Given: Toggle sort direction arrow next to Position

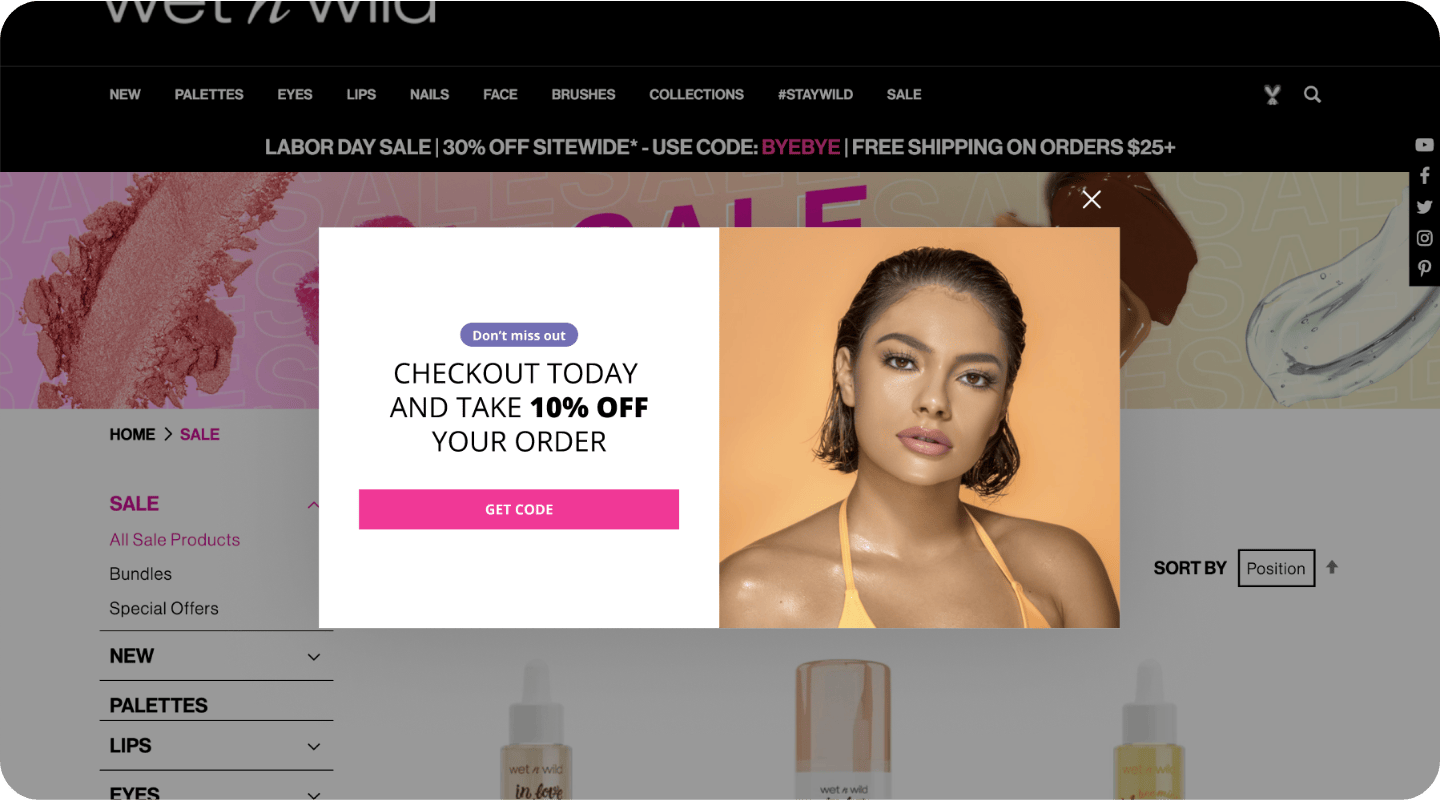Looking at the screenshot, I should click(x=1332, y=567).
